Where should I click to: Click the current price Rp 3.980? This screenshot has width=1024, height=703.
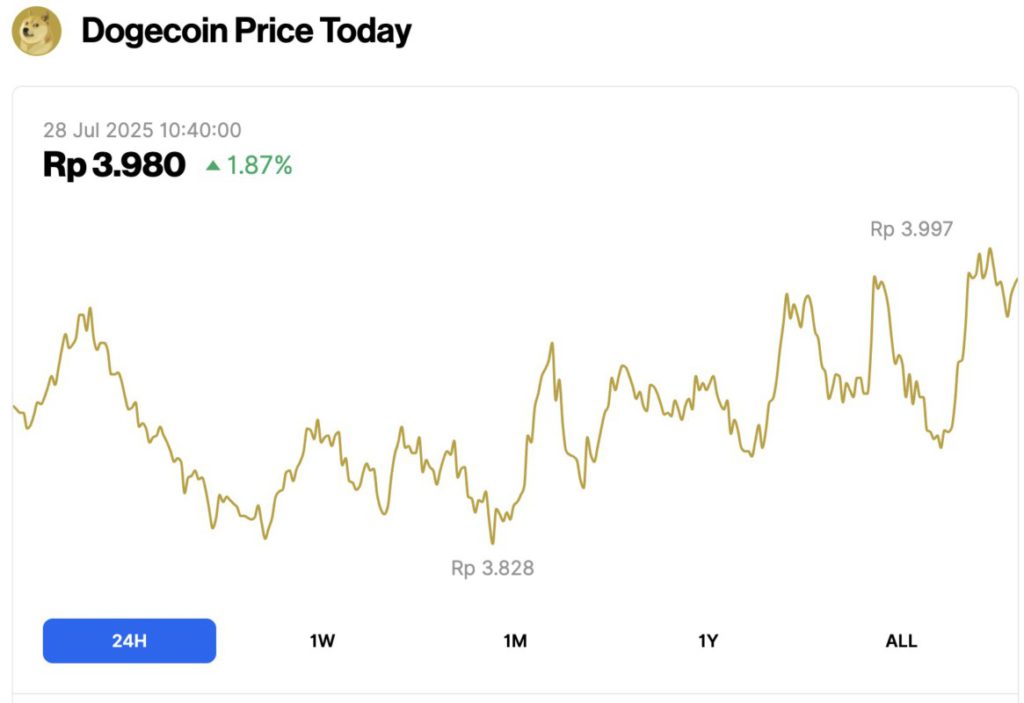(x=113, y=164)
